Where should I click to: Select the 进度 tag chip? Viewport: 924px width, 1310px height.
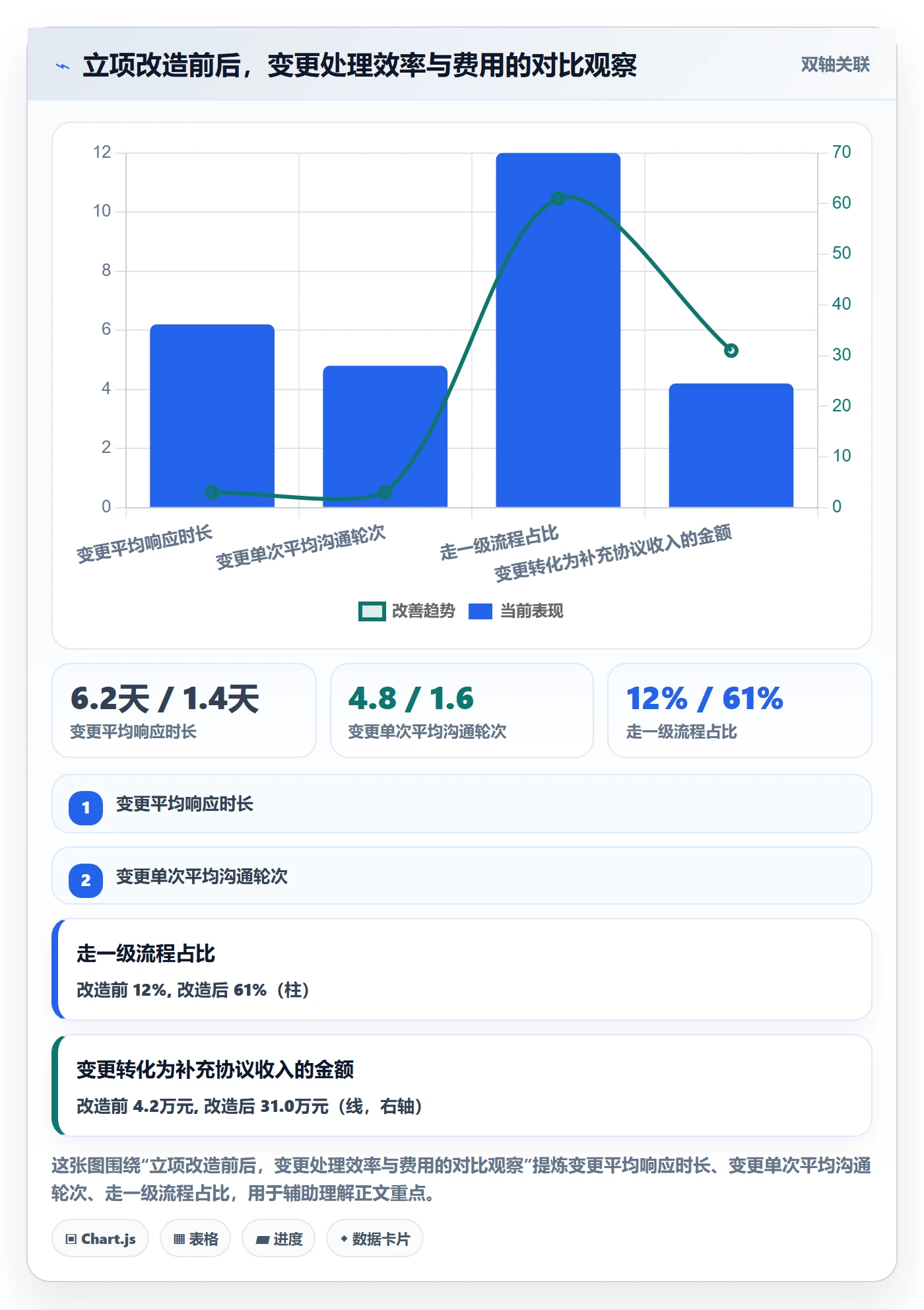point(279,1239)
